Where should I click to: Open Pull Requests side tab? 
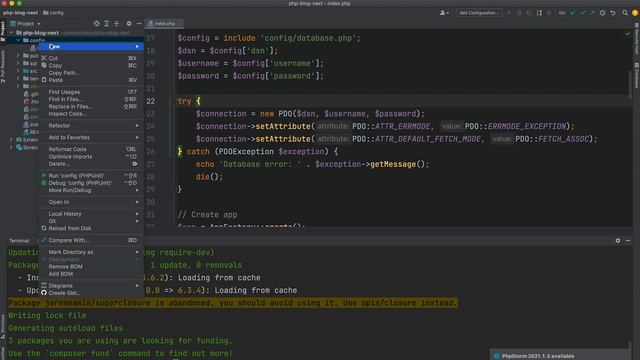3,67
